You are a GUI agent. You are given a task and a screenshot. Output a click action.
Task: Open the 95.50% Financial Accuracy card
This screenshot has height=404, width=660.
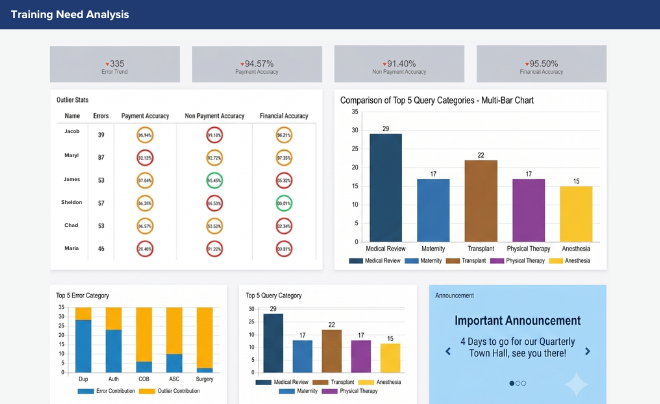[x=541, y=64]
